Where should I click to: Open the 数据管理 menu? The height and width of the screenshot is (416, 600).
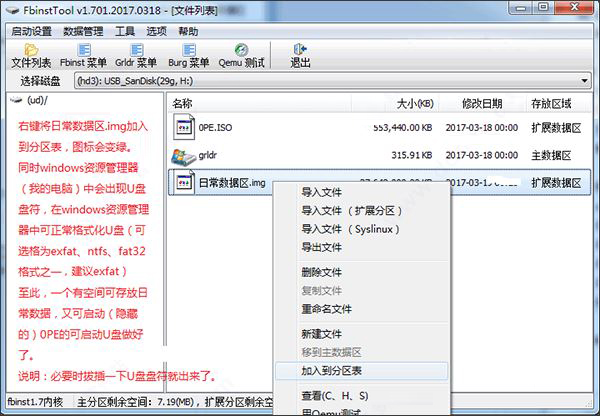tap(83, 31)
